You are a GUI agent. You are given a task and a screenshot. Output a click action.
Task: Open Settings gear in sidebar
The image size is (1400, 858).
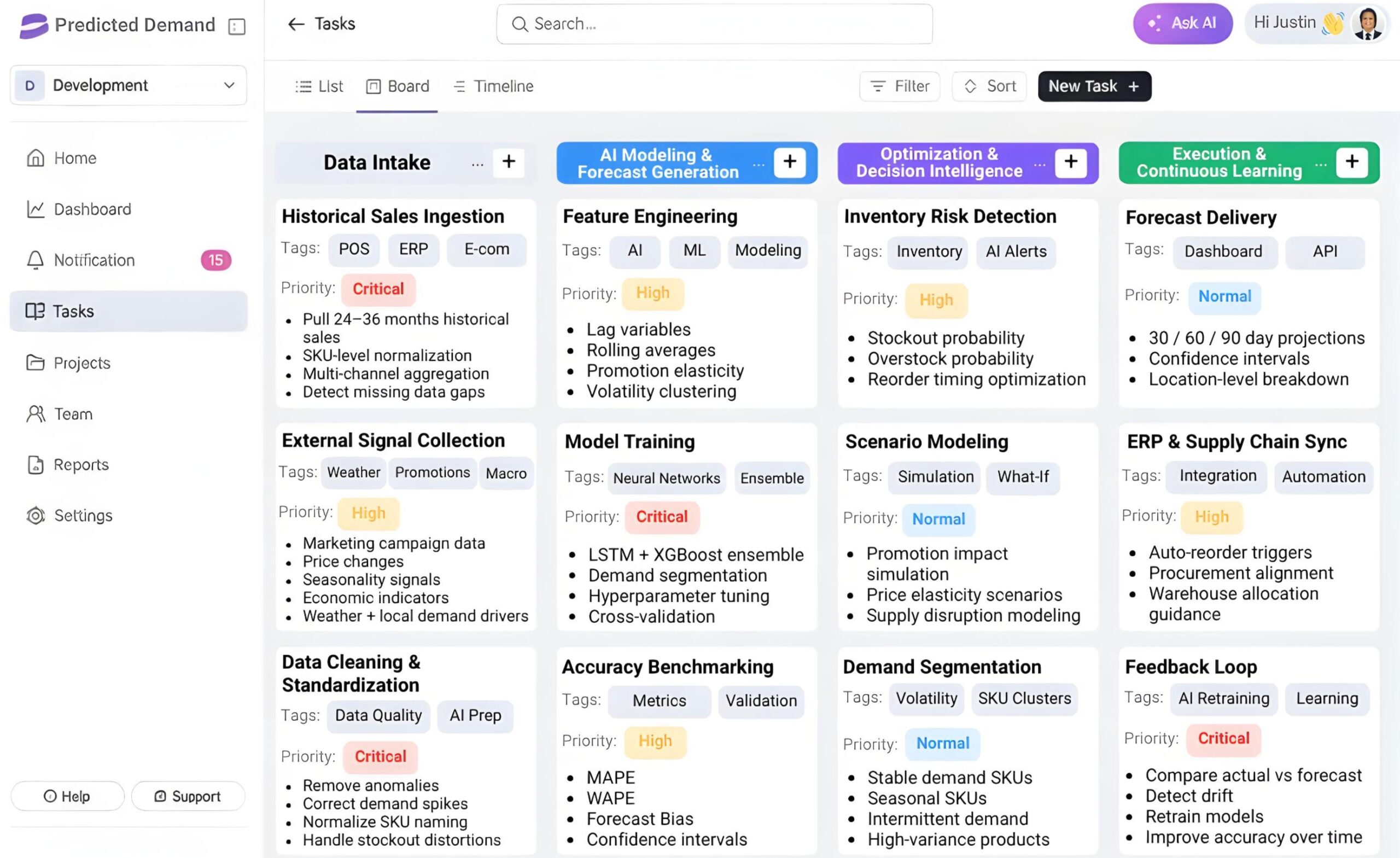click(35, 515)
